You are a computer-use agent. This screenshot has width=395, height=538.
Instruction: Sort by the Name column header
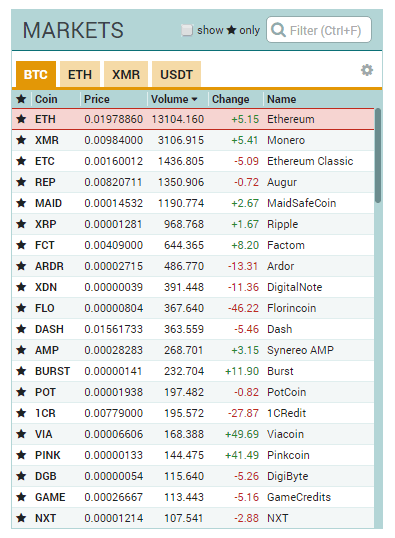[x=281, y=99]
